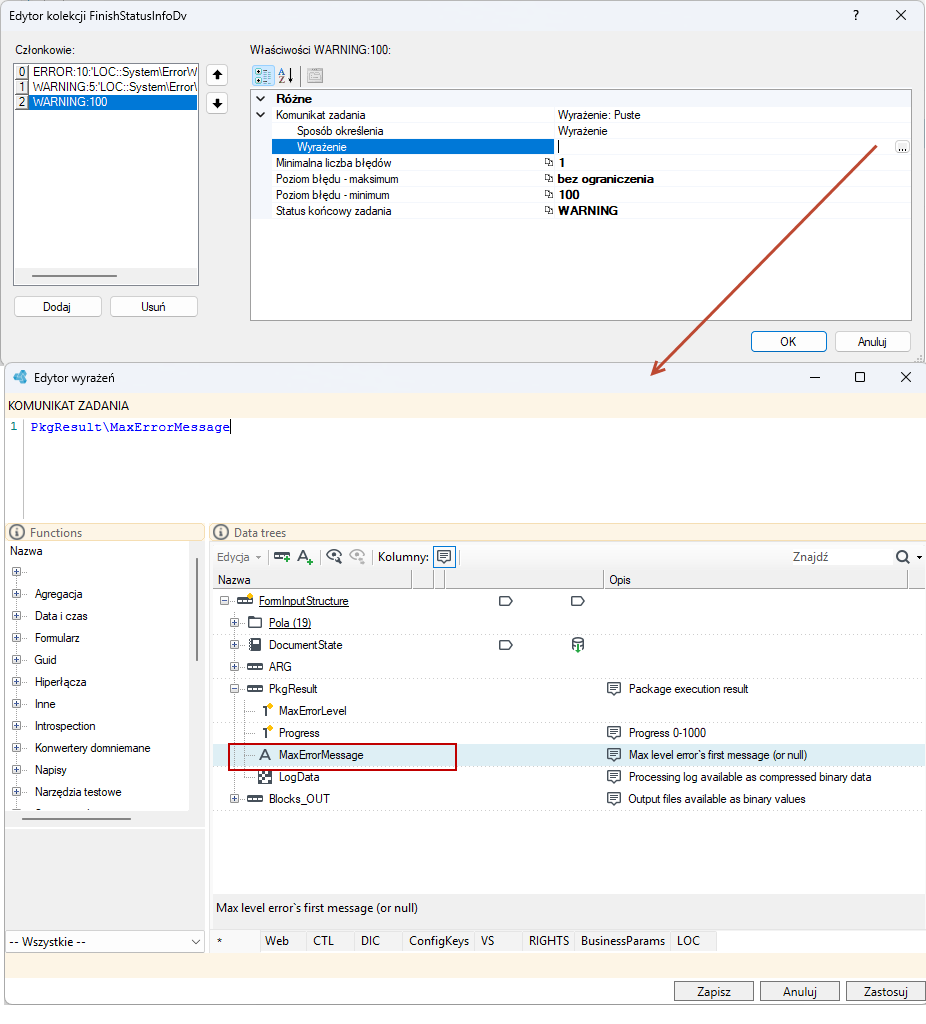
Task: Expand the Blocks_OUT tree node
Action: tap(234, 799)
